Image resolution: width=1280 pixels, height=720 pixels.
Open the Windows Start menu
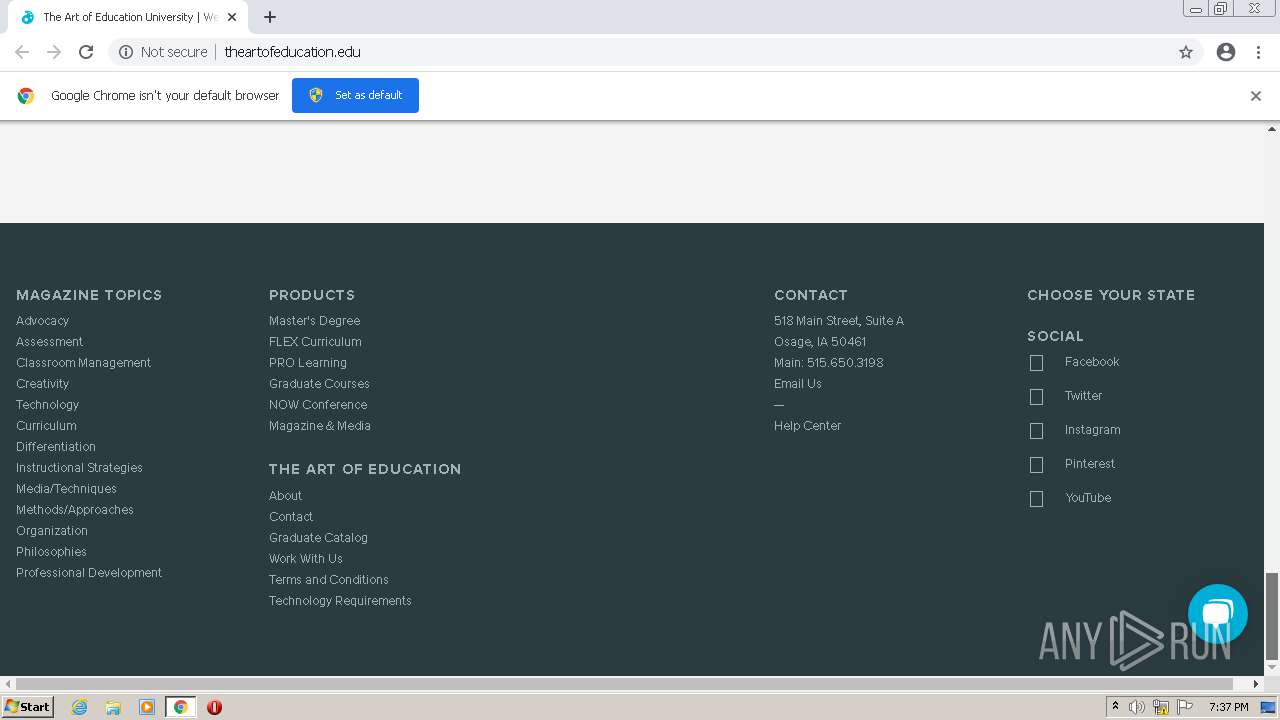pos(28,707)
